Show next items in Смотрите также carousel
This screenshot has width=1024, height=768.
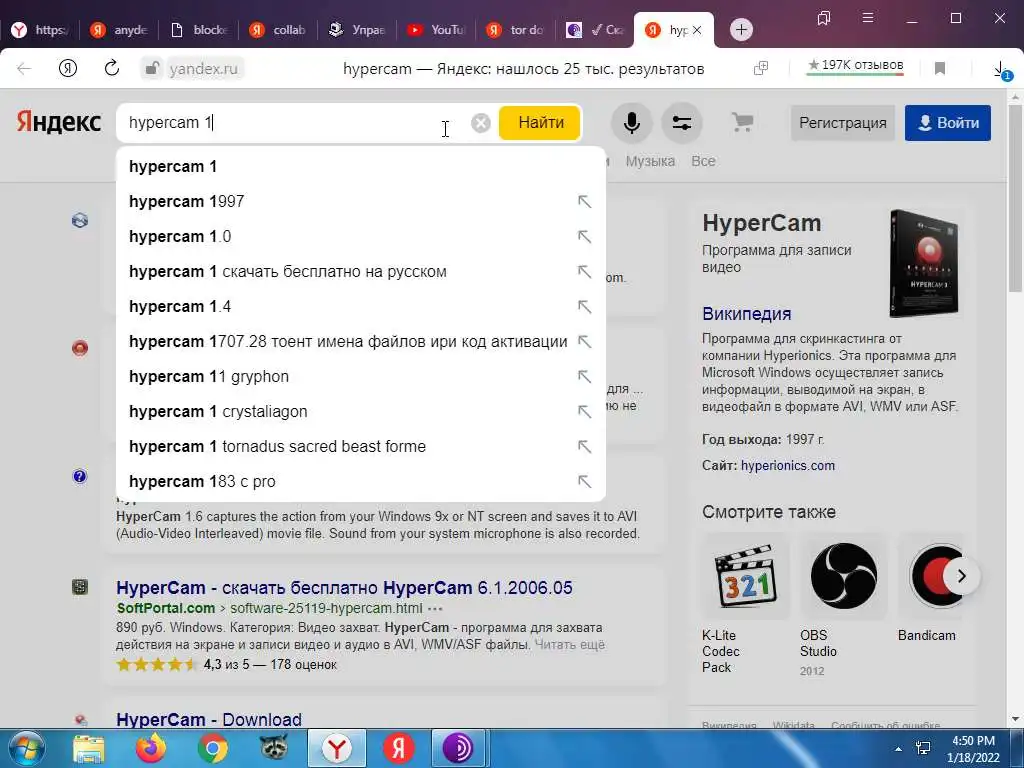(961, 576)
